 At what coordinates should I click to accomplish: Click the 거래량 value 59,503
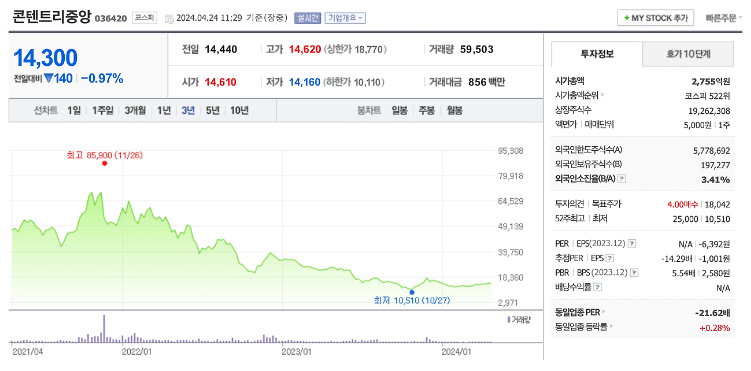477,49
